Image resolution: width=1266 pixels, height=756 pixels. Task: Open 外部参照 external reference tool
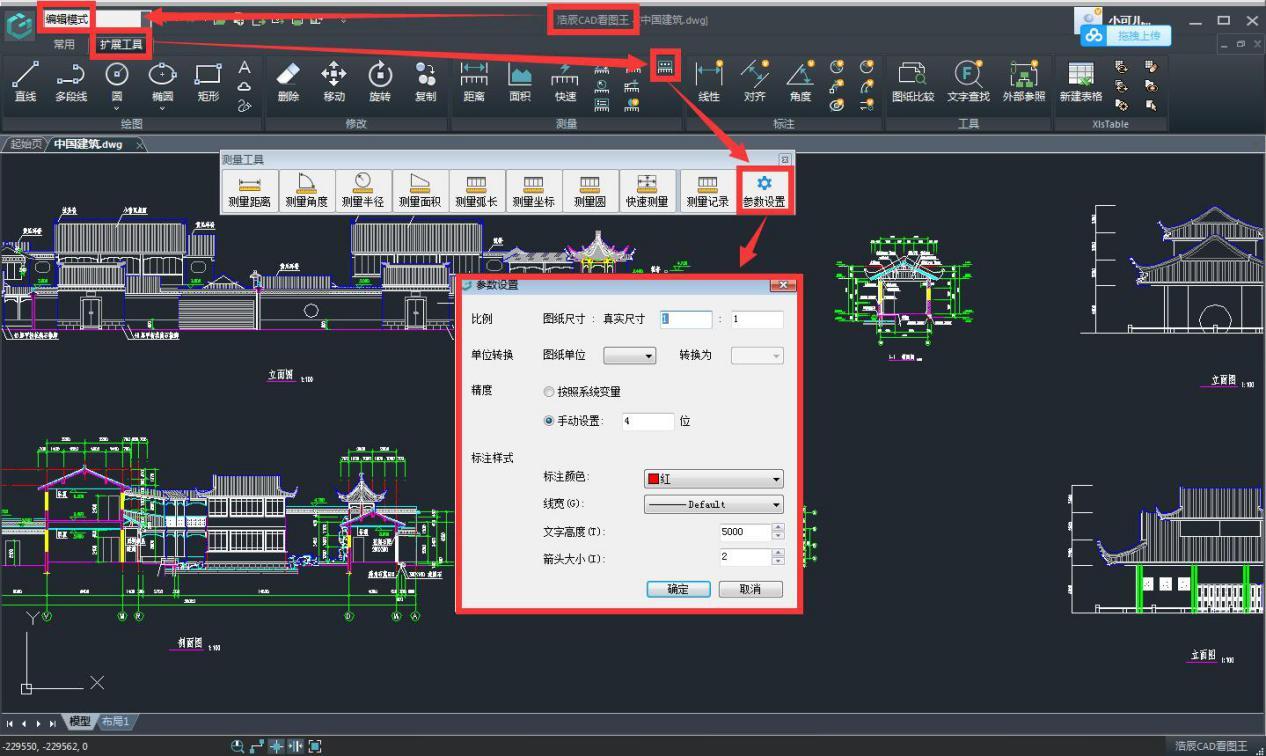pos(1024,81)
